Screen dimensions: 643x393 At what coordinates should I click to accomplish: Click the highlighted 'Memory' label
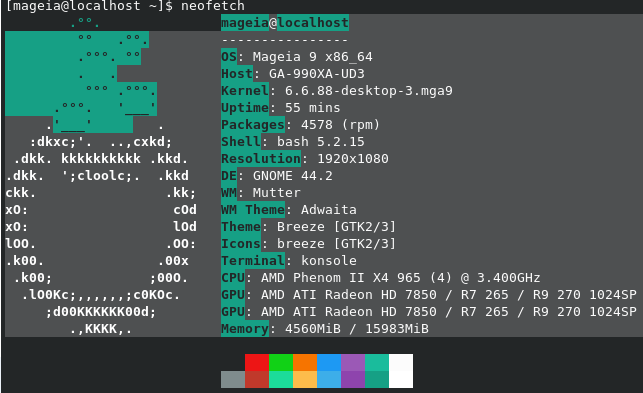click(245, 329)
